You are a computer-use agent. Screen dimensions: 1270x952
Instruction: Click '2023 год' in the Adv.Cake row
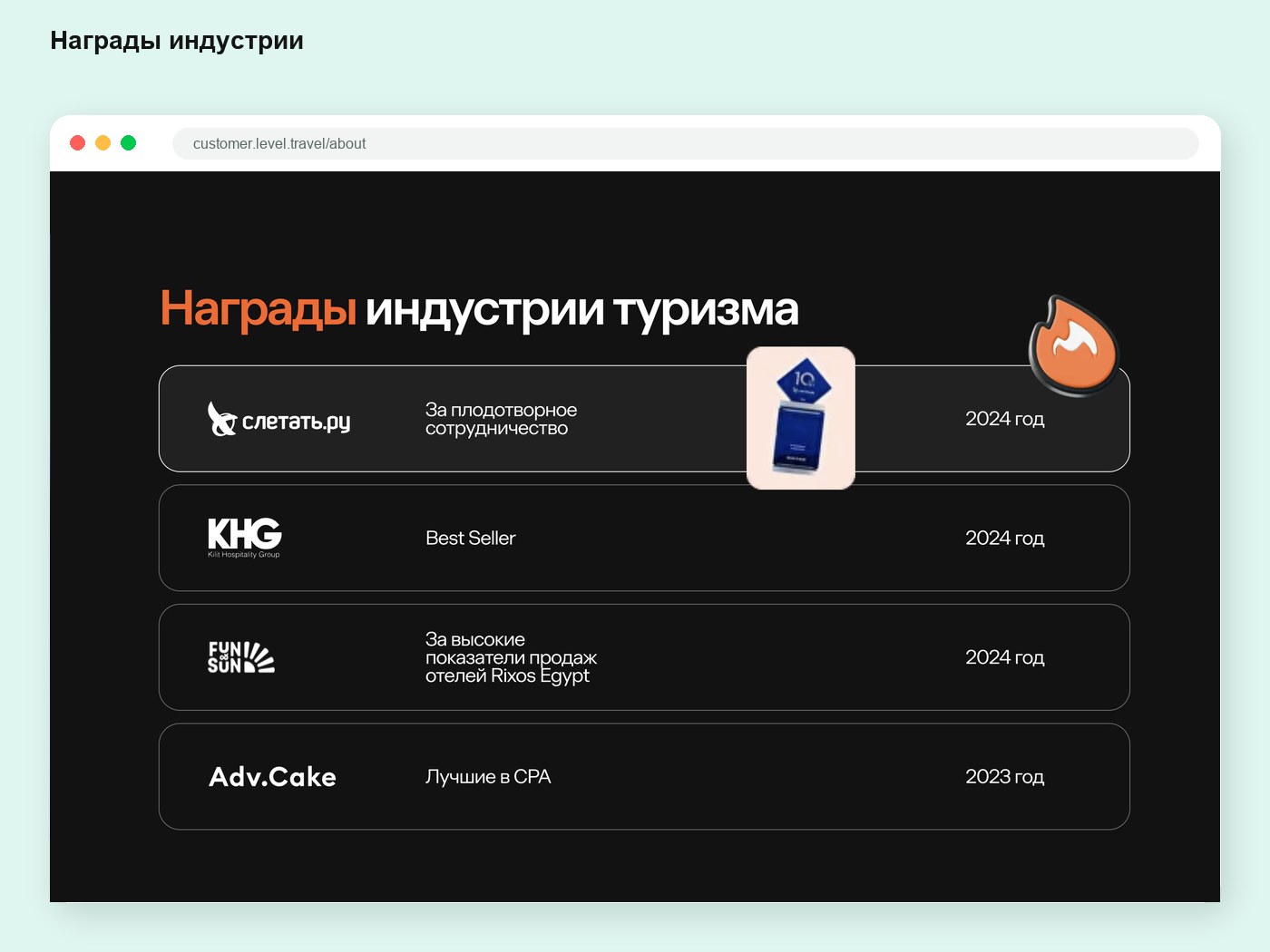coord(1004,777)
